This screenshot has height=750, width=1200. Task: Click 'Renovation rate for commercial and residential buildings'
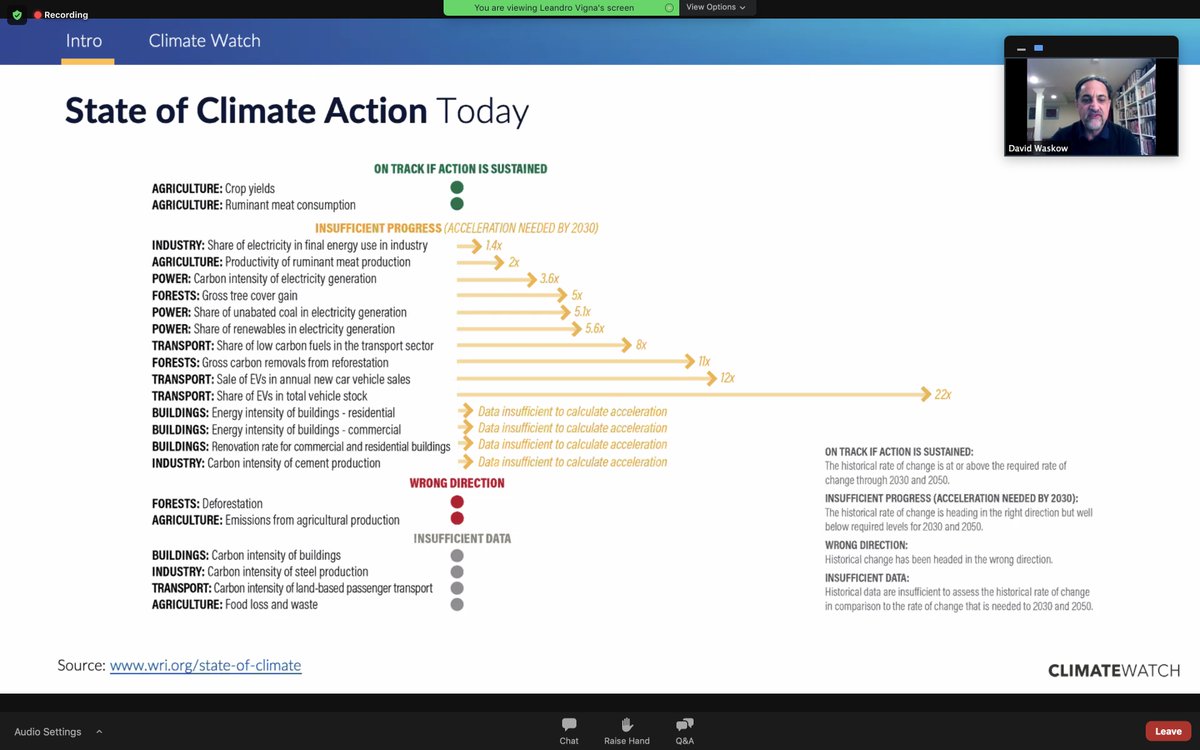331,446
